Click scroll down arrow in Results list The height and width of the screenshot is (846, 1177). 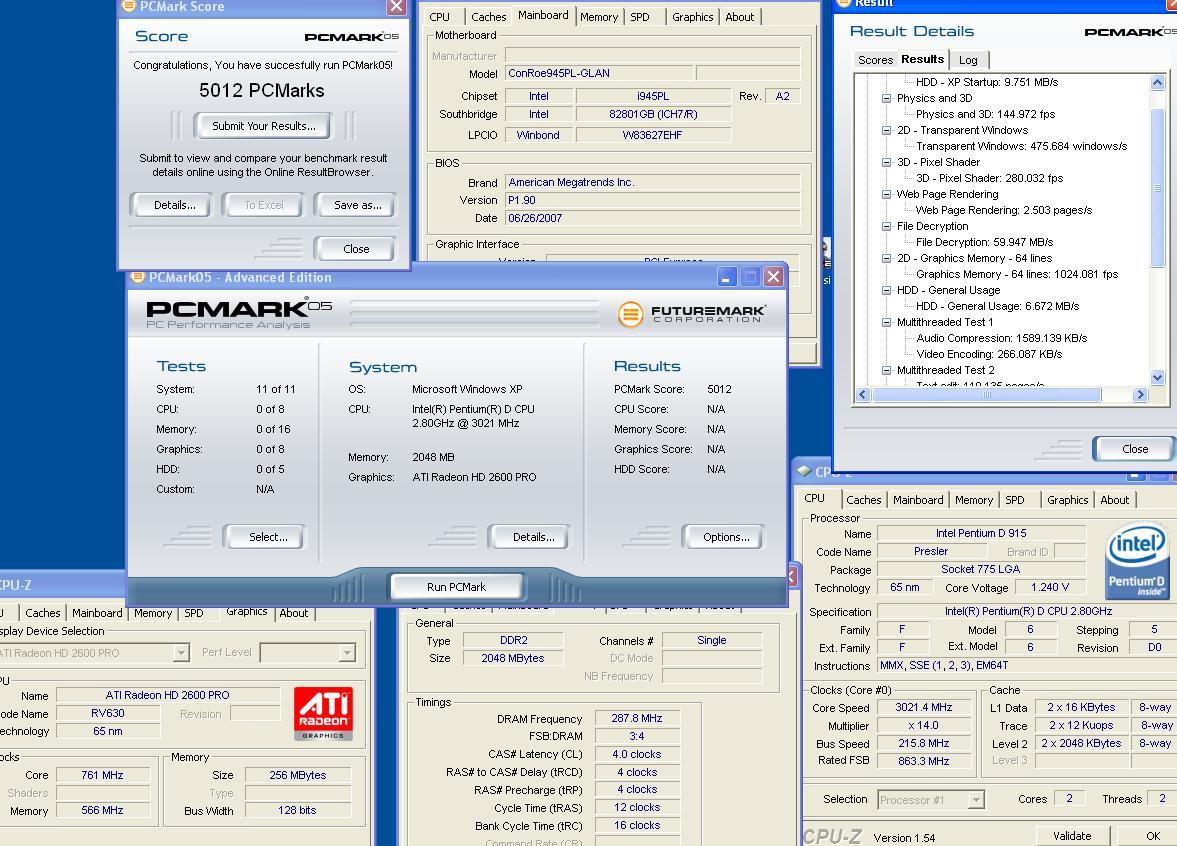(x=1157, y=378)
